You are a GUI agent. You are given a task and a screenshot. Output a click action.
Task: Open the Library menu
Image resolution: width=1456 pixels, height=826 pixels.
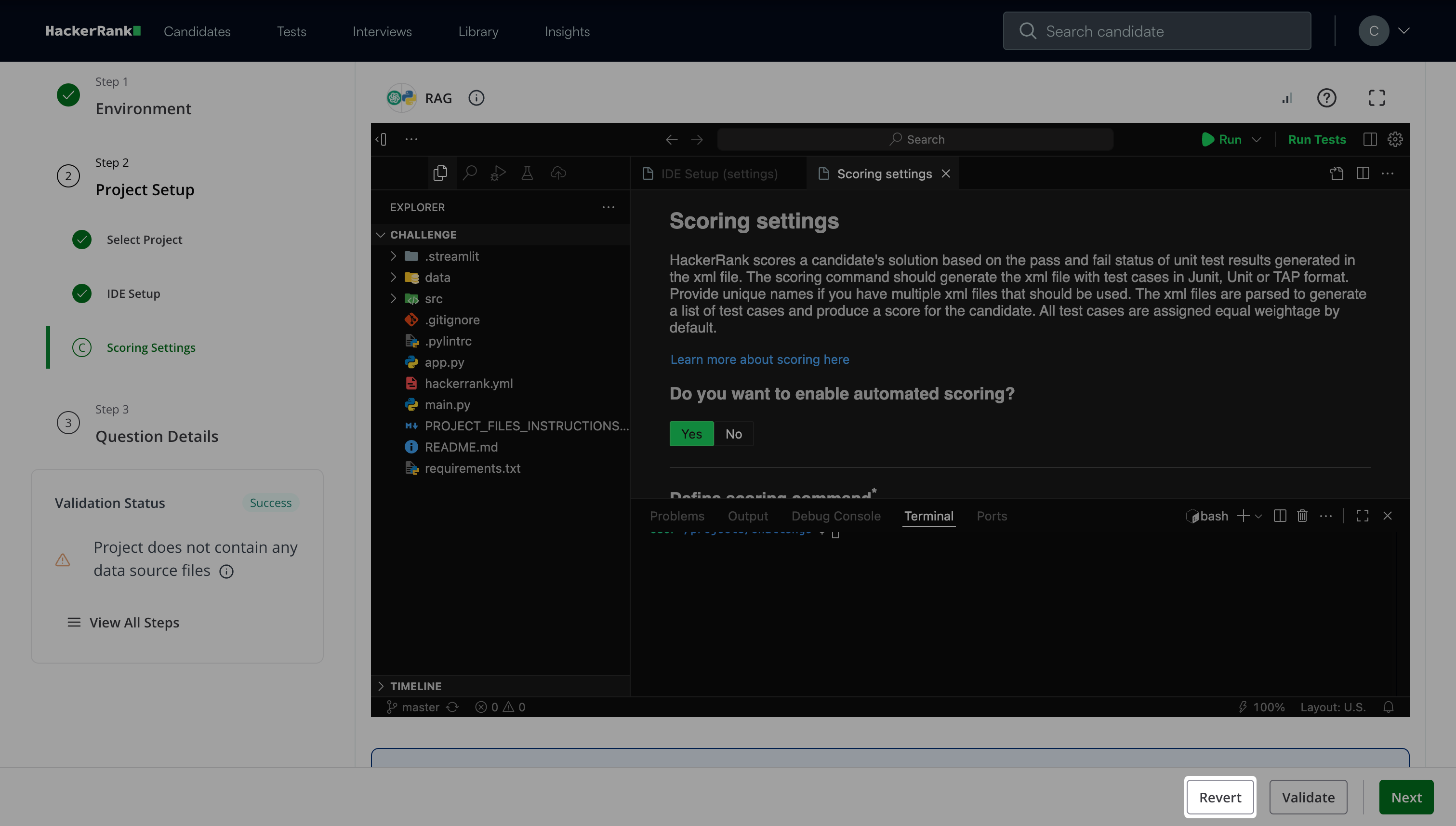pyautogui.click(x=478, y=31)
